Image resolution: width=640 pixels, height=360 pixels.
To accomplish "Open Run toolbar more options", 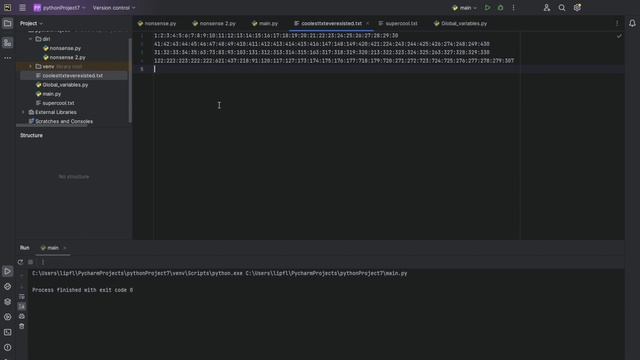I will tap(43, 262).
